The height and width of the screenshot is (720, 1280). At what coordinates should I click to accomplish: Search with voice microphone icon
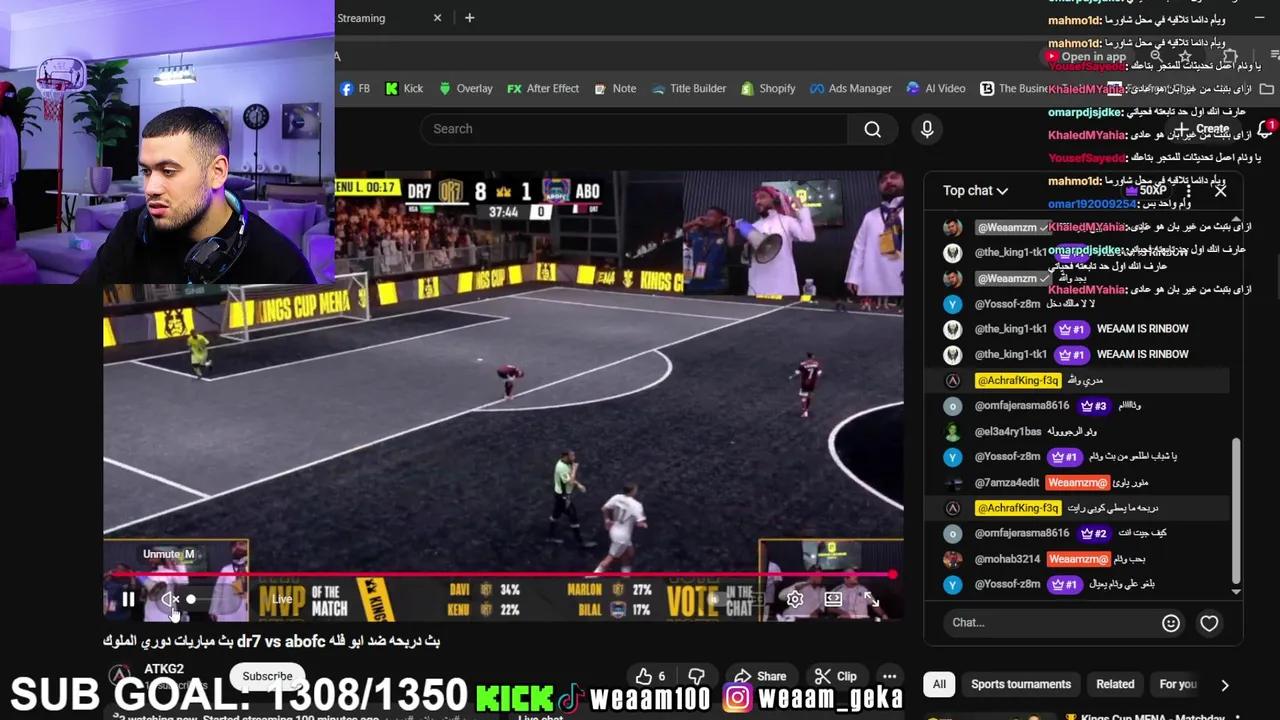[927, 129]
